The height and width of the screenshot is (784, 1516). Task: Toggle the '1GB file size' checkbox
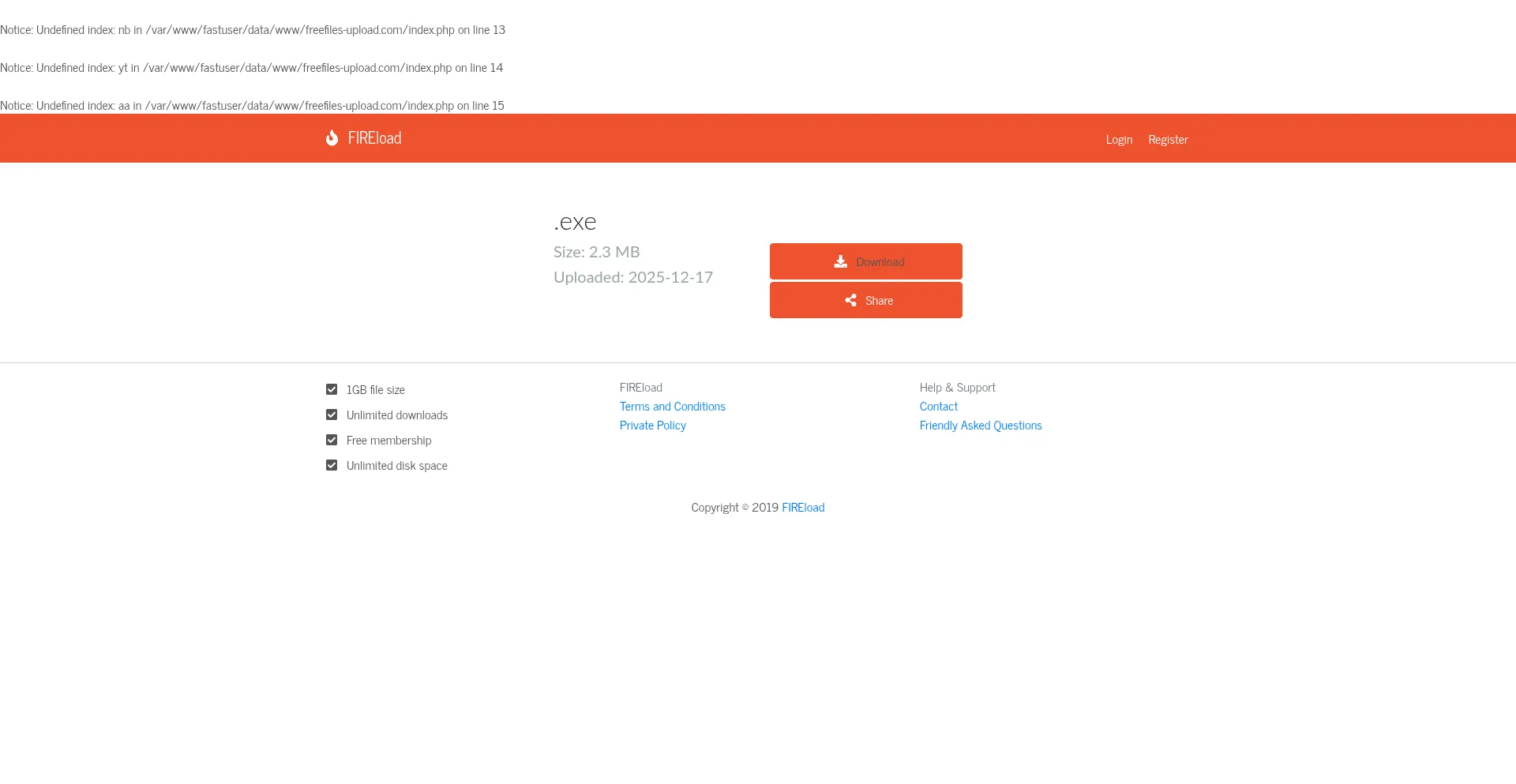(331, 388)
